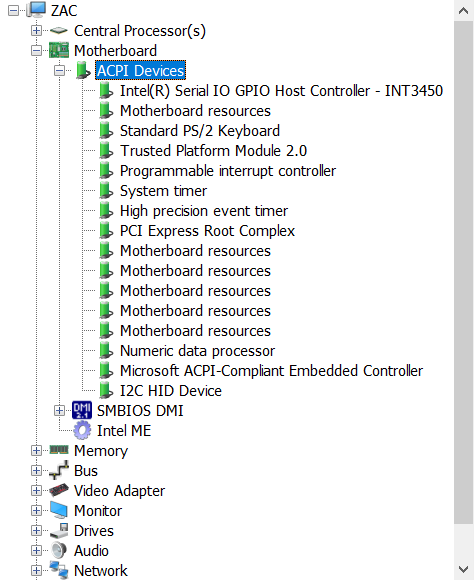Click the SMBIOS DMI blue icon
The image size is (474, 580).
[x=82, y=410]
